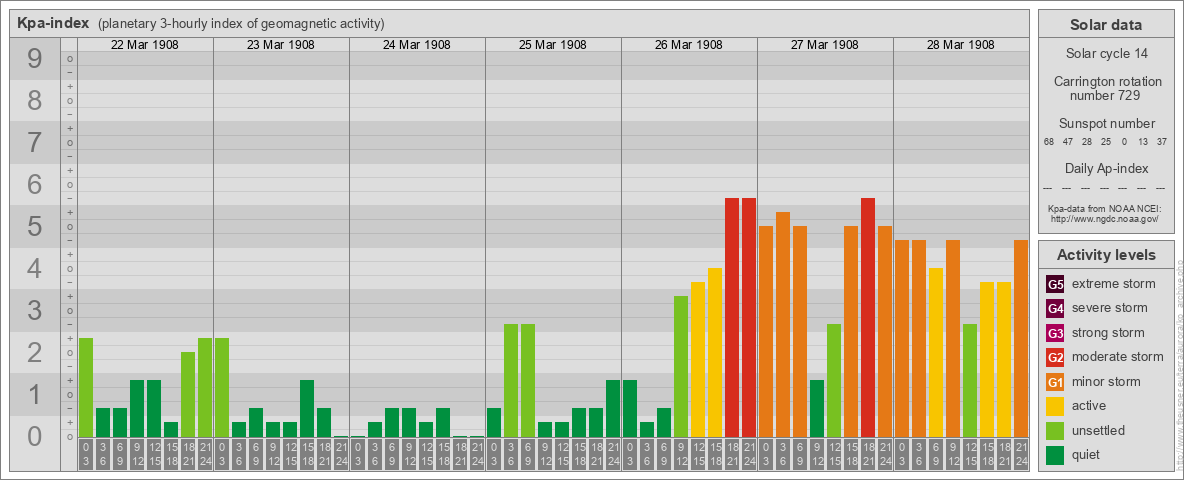Click the Activity levels panel heading

(1105, 255)
